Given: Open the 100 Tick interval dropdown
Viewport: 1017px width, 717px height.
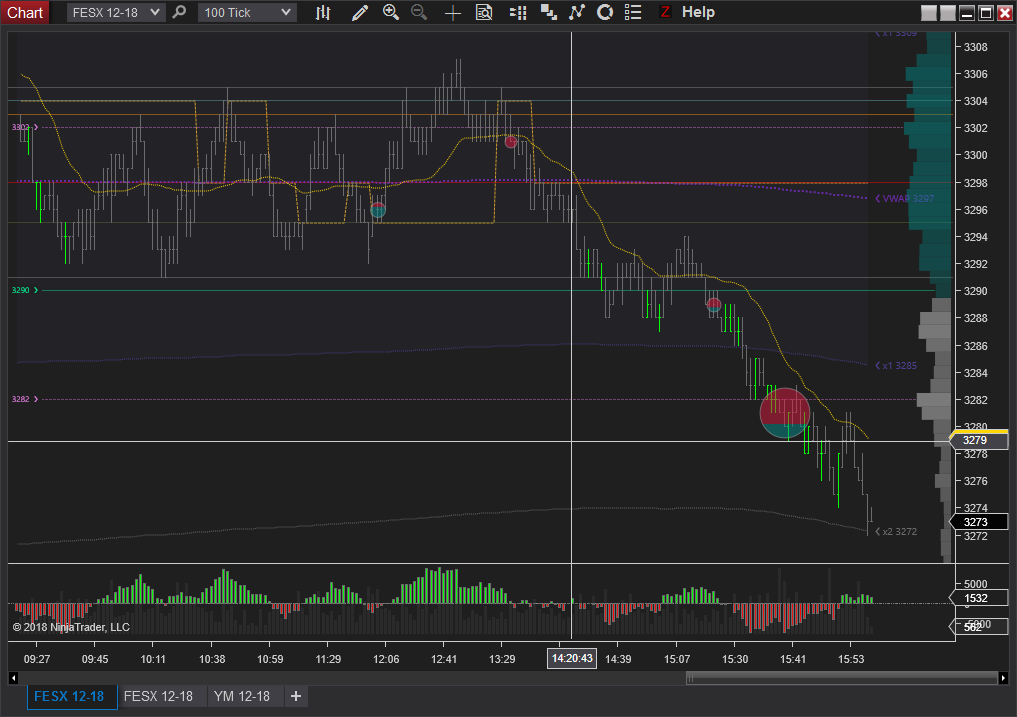Looking at the screenshot, I should click(x=247, y=12).
